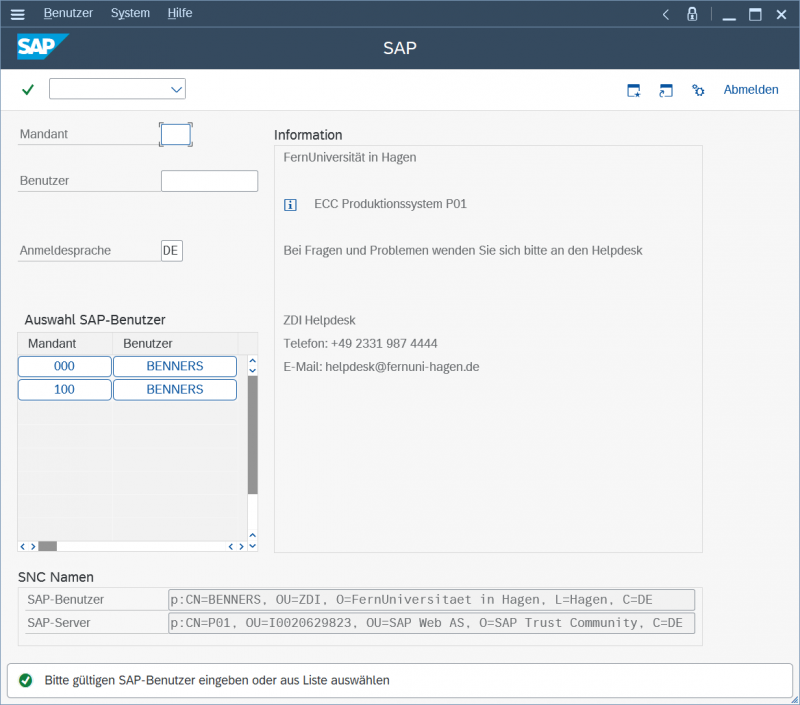Image resolution: width=800 pixels, height=705 pixels.
Task: Click the rightmost horizontal scroll-right arrow of user table
Action: click(242, 546)
